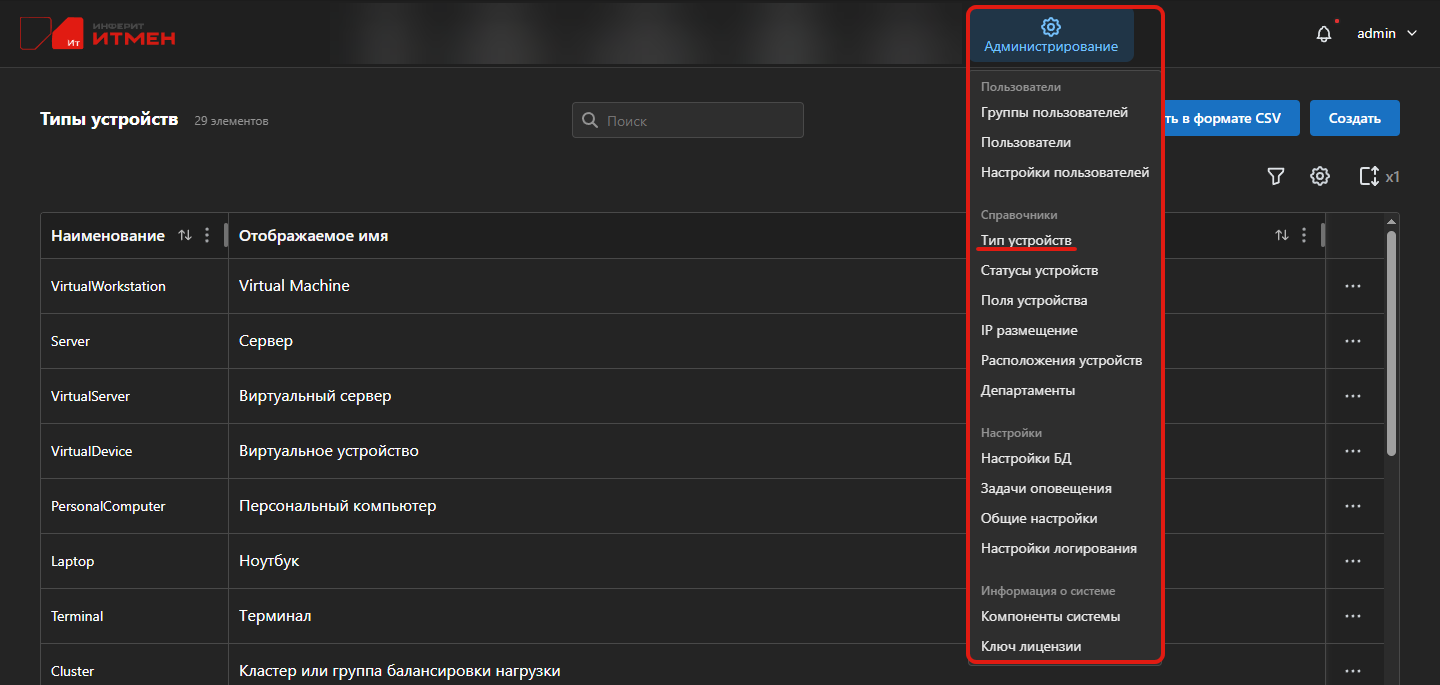Open Настройки логирования menu item
This screenshot has height=685, width=1440.
click(x=1059, y=548)
